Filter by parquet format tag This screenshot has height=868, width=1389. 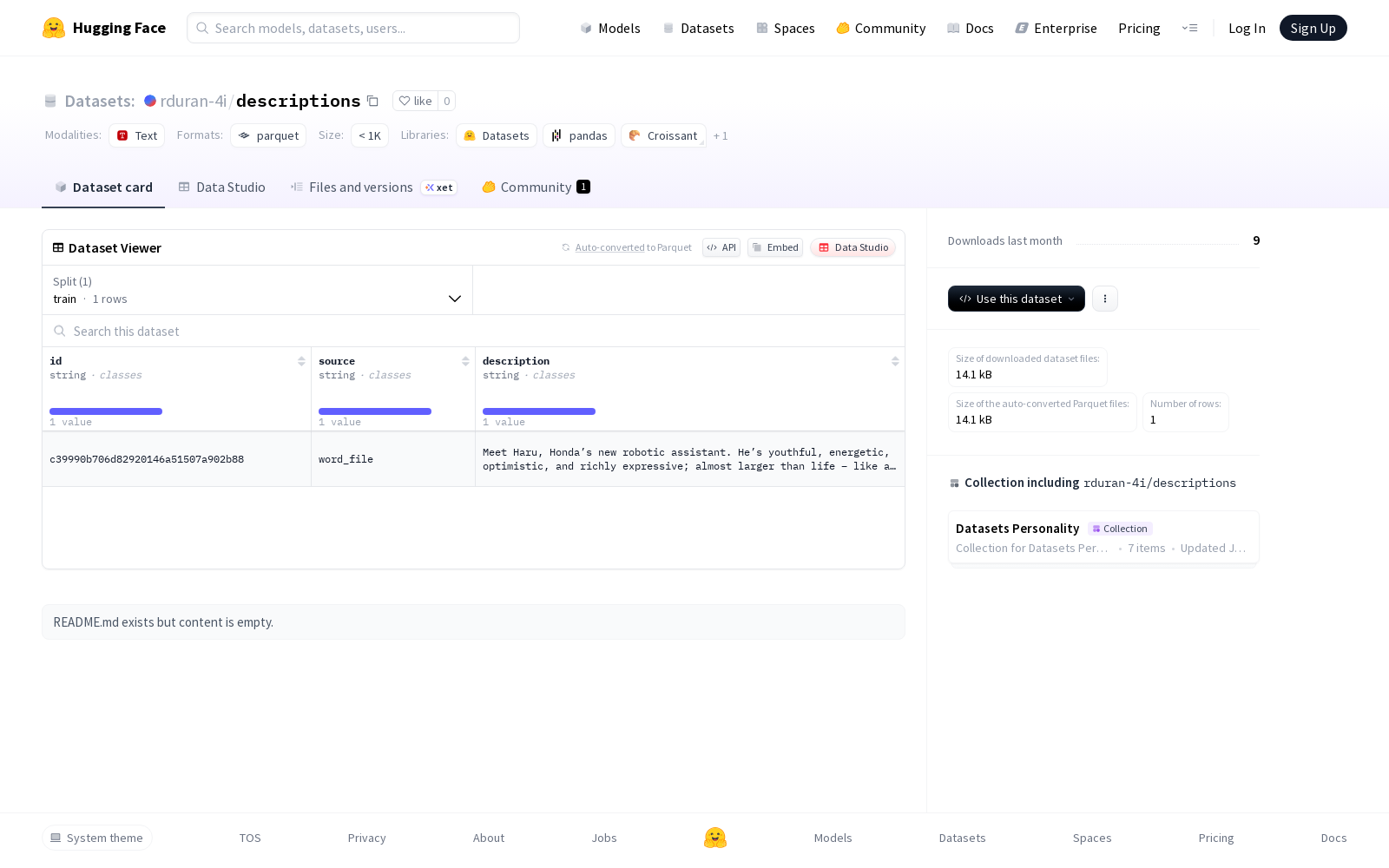click(268, 135)
